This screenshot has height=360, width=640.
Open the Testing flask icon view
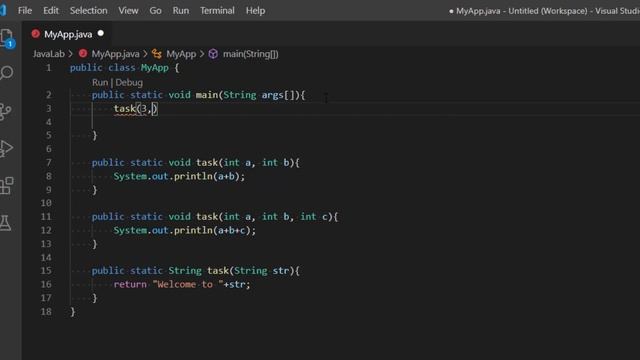point(6,223)
